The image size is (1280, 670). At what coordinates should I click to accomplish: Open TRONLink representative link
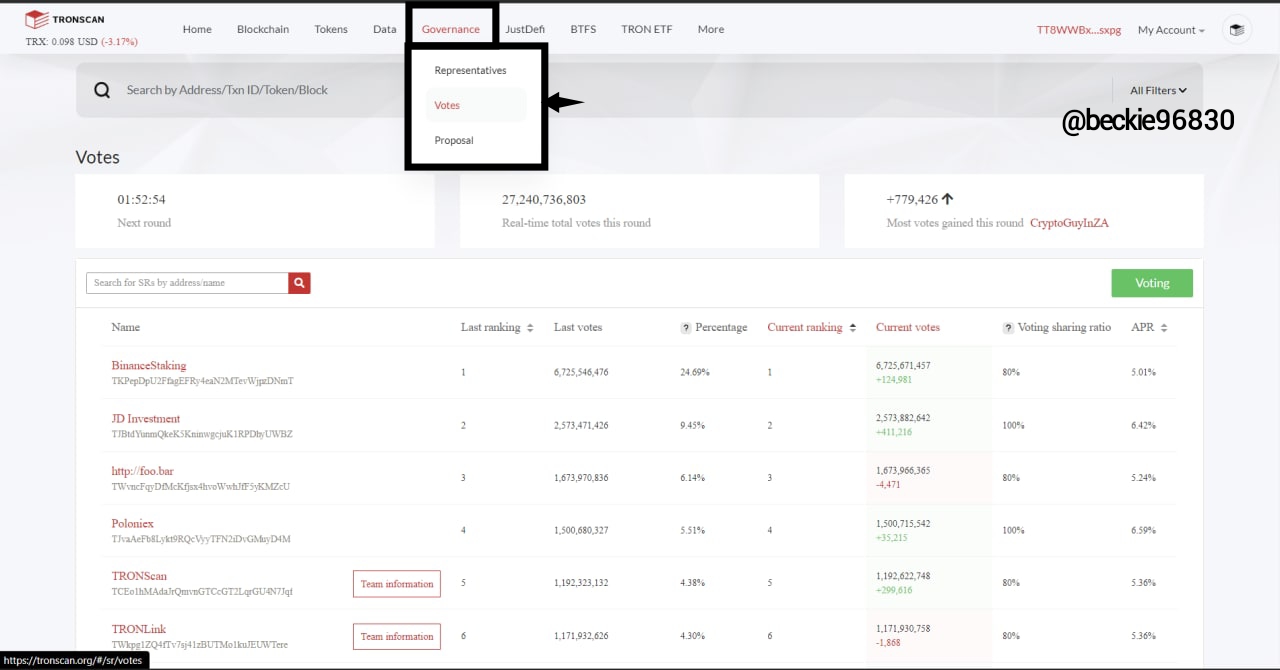click(139, 629)
